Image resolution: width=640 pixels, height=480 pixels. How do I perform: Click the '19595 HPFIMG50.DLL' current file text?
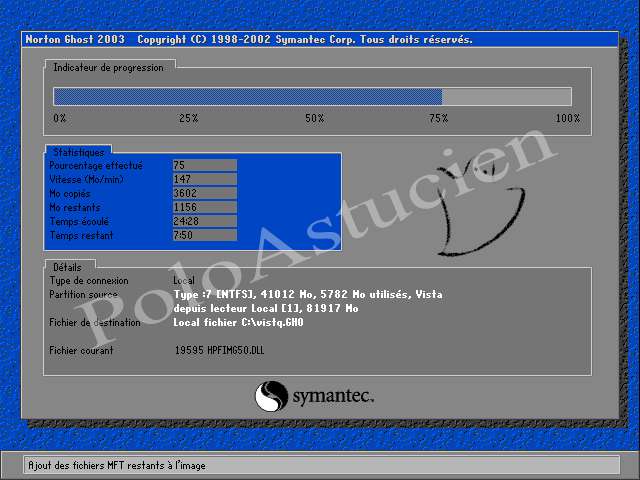pos(220,350)
